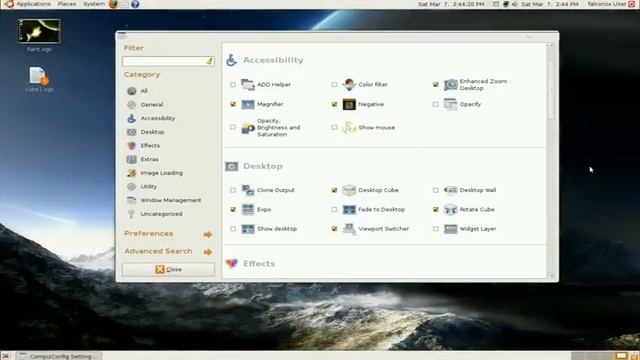
Task: Click the CompizConfig Settings taskbar button
Action: point(58,356)
